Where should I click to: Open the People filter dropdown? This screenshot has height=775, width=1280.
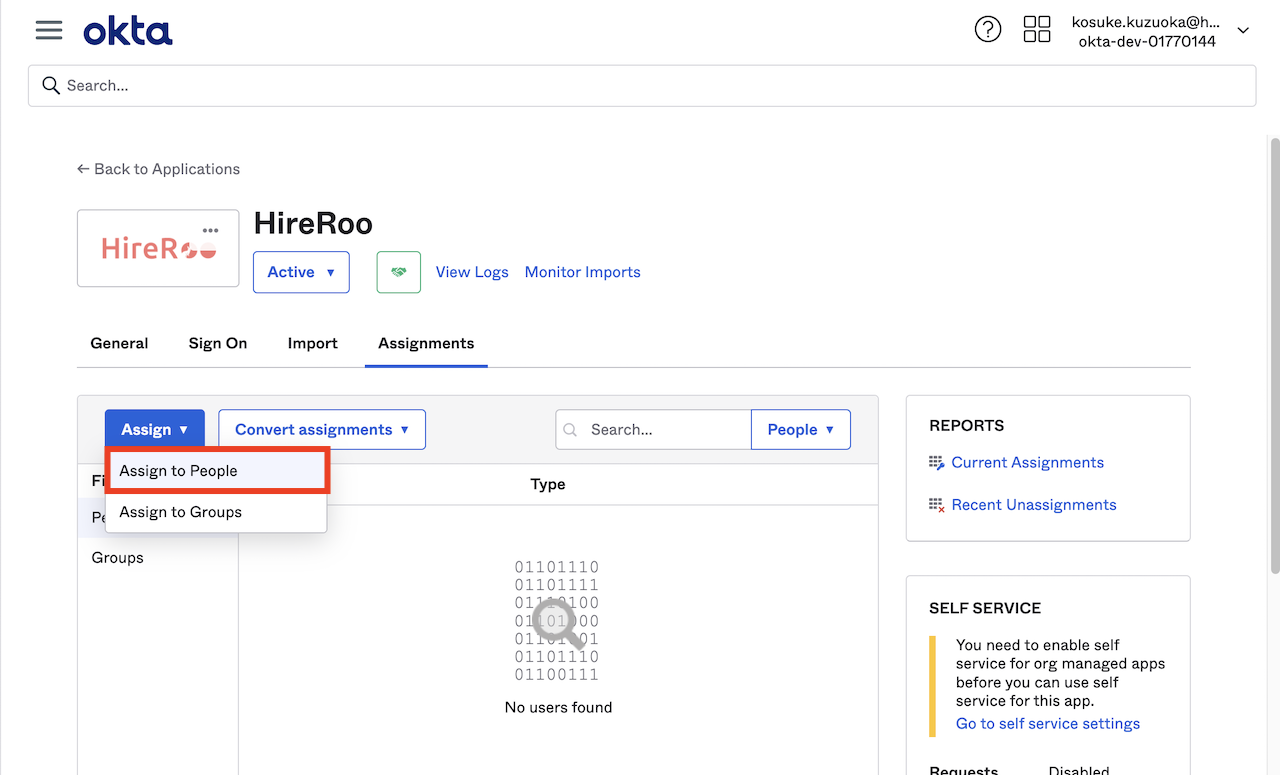801,430
